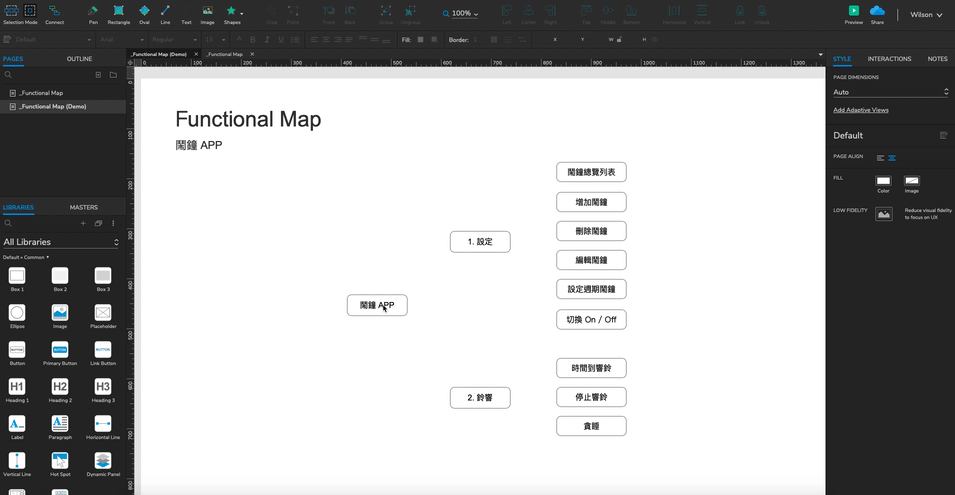Select the Hot Spot widget
This screenshot has height=495, width=955.
pos(60,465)
